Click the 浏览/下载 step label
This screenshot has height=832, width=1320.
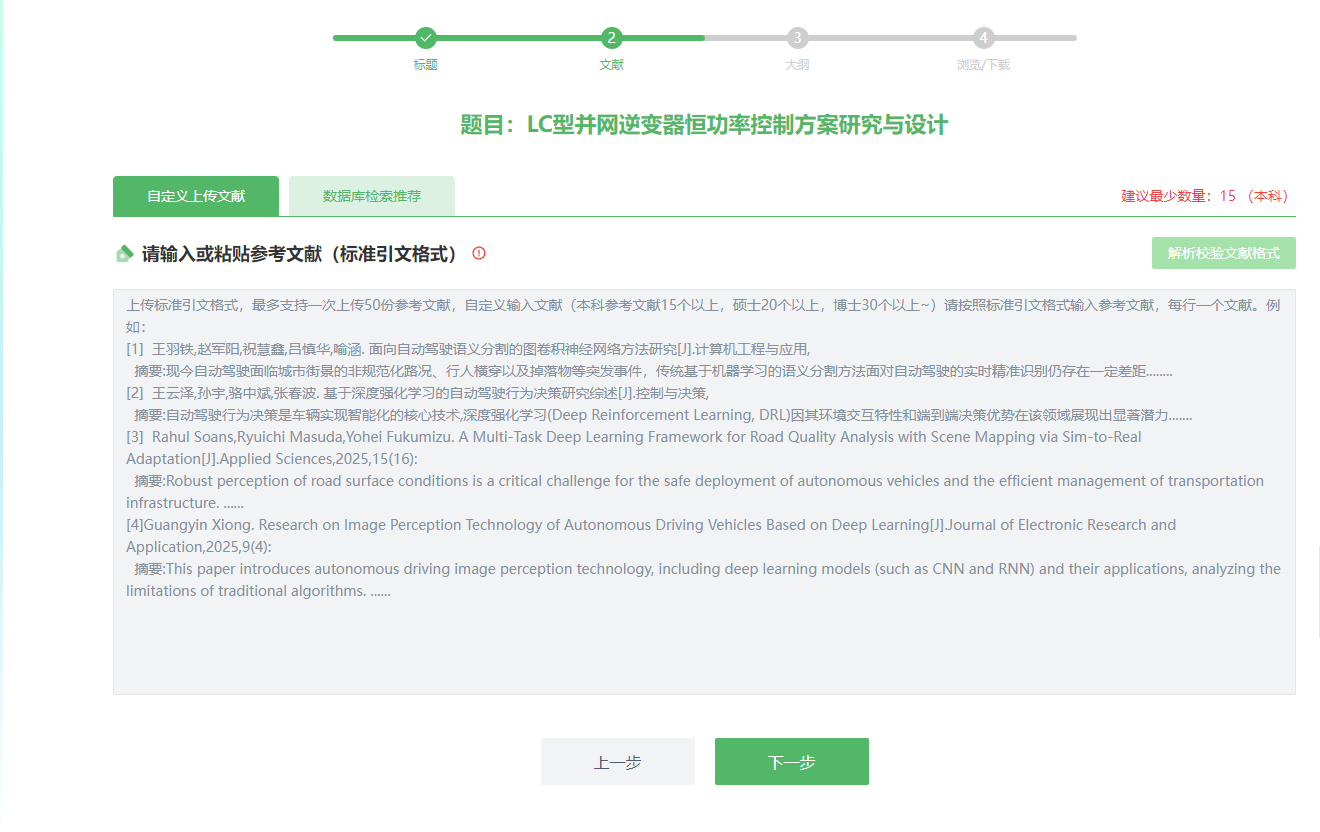(x=983, y=65)
